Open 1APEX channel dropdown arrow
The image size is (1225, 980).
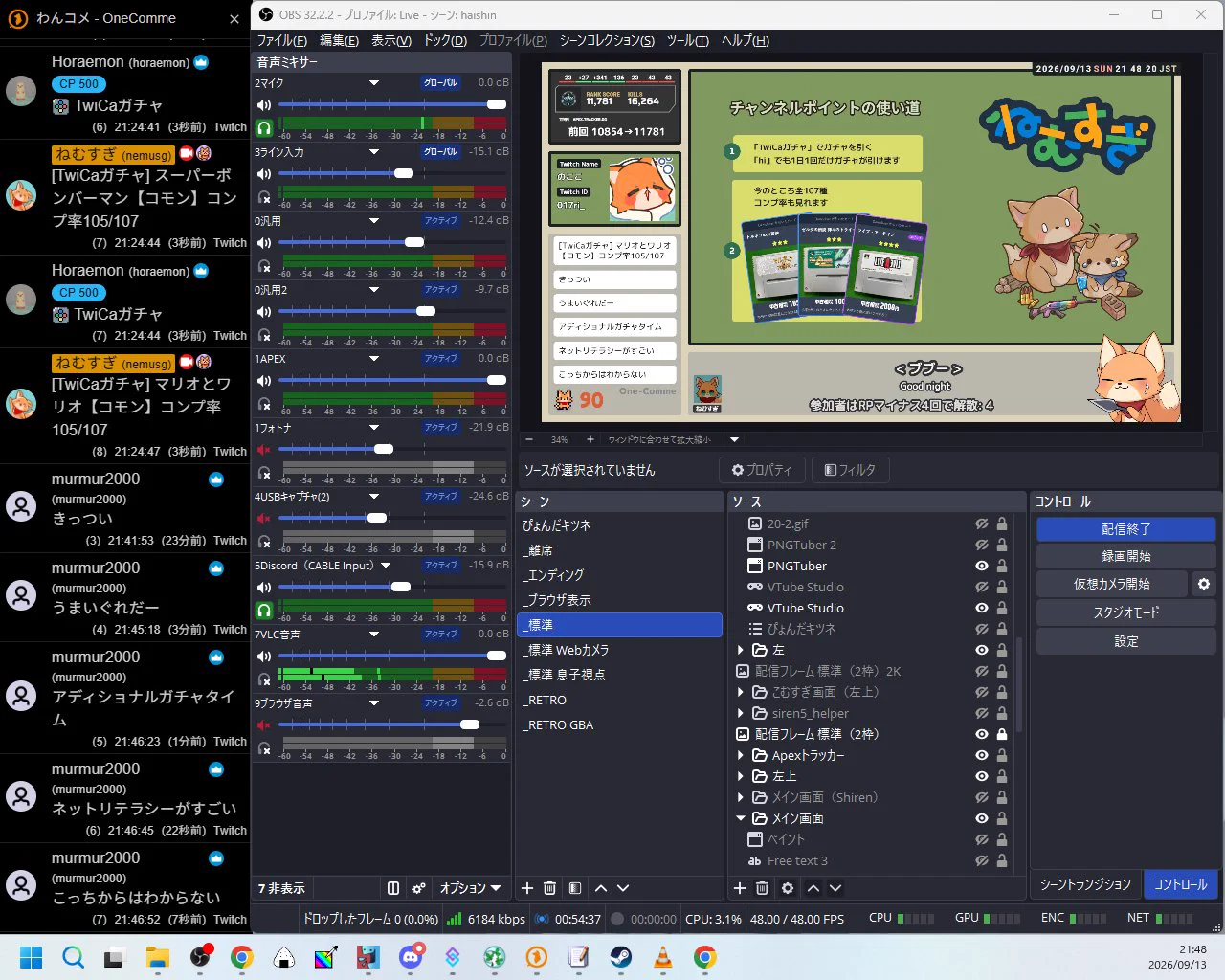(374, 359)
